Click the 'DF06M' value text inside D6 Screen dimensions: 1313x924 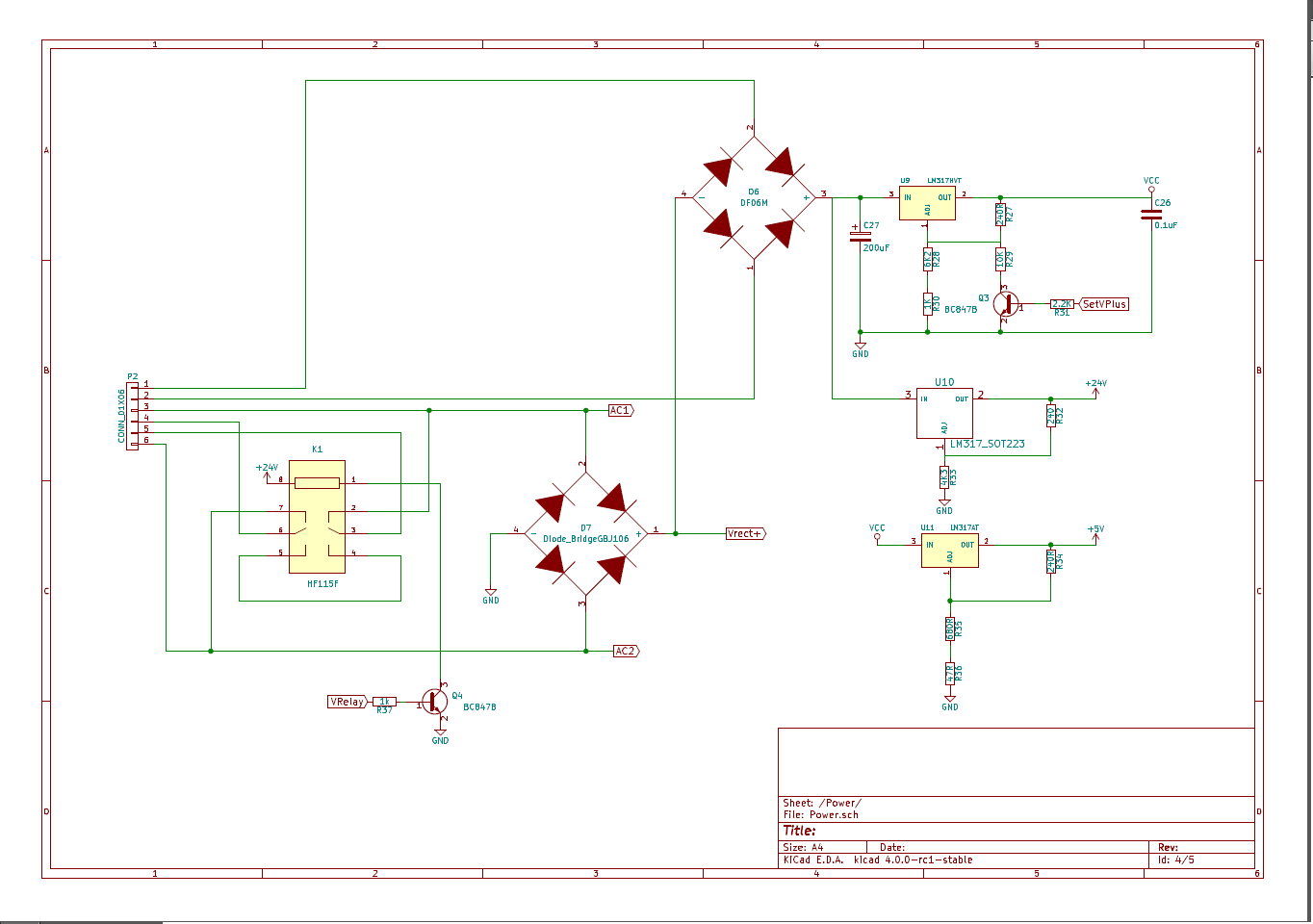[754, 203]
